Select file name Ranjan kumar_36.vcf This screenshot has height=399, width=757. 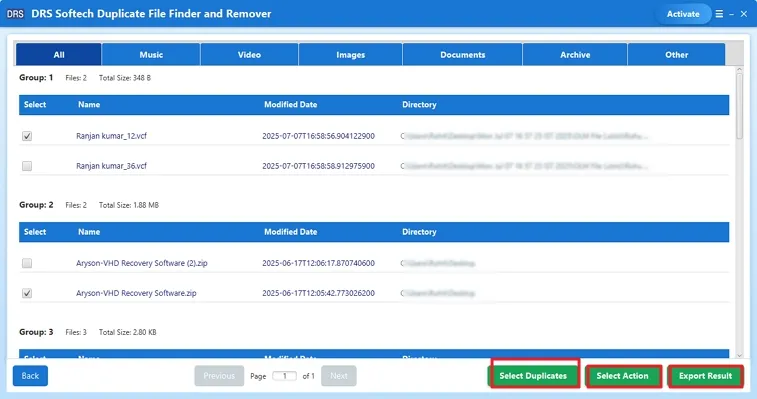(112, 166)
